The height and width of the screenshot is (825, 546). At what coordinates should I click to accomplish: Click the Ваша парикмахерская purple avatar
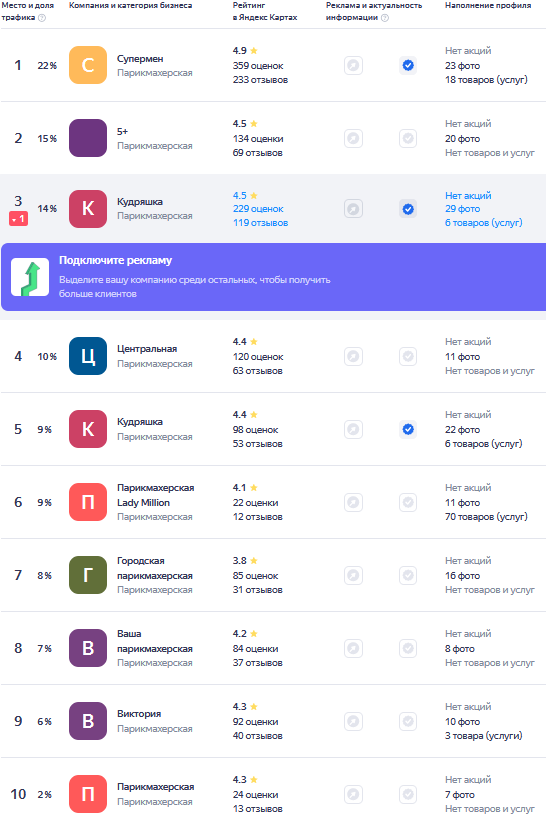point(88,648)
